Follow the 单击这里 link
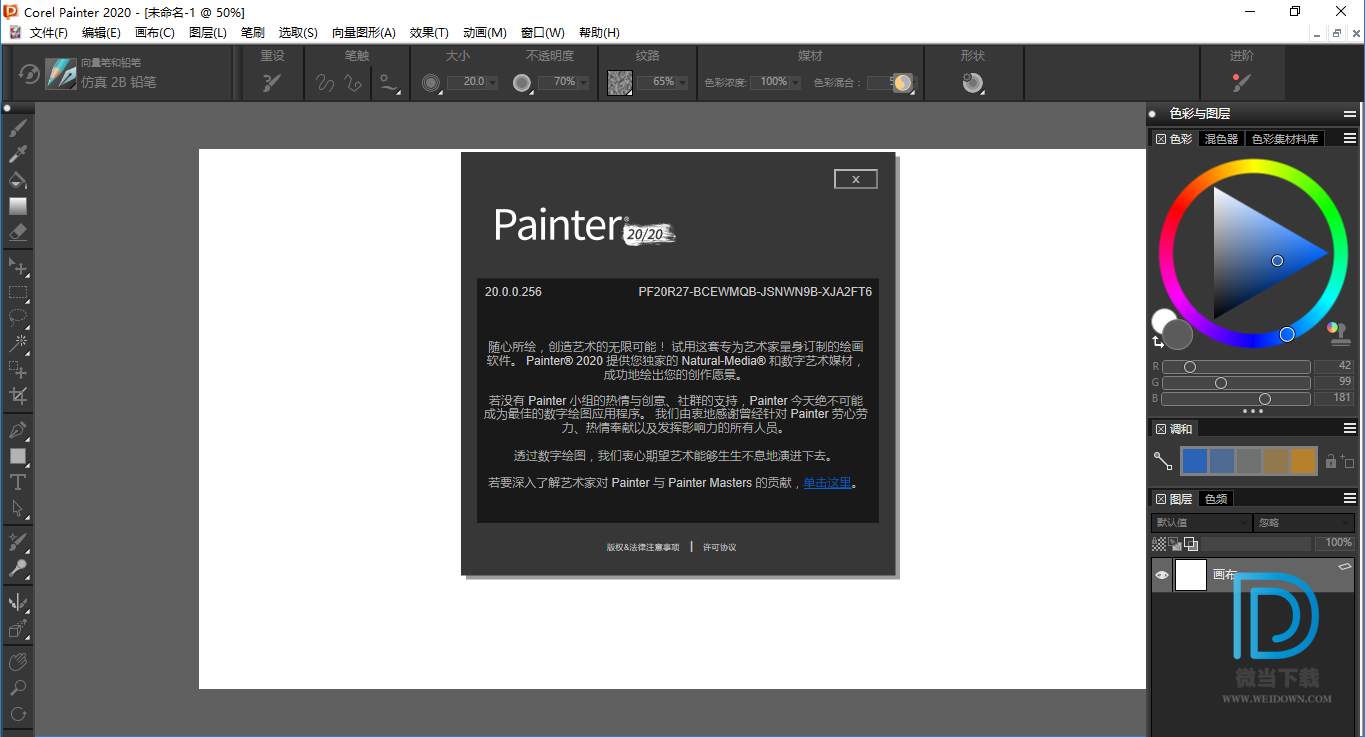 [827, 483]
